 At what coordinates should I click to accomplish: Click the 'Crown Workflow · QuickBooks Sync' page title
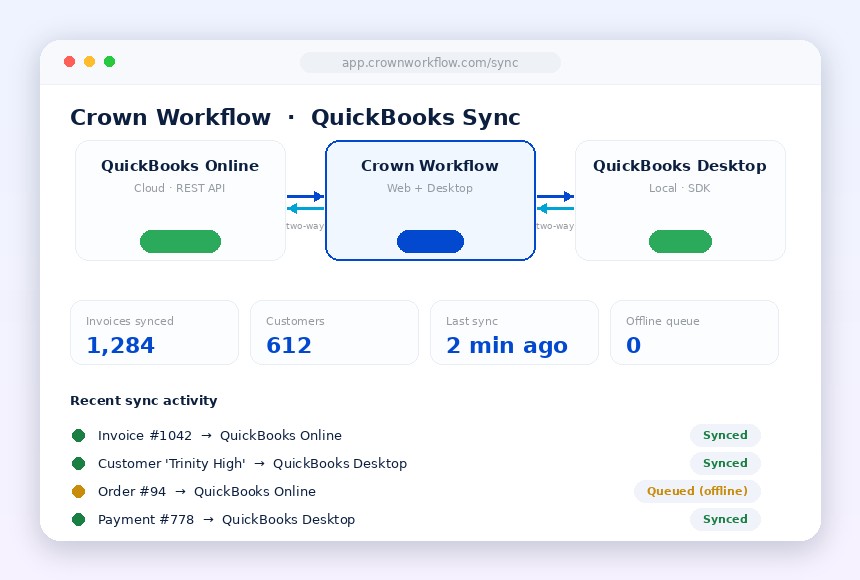pos(295,117)
